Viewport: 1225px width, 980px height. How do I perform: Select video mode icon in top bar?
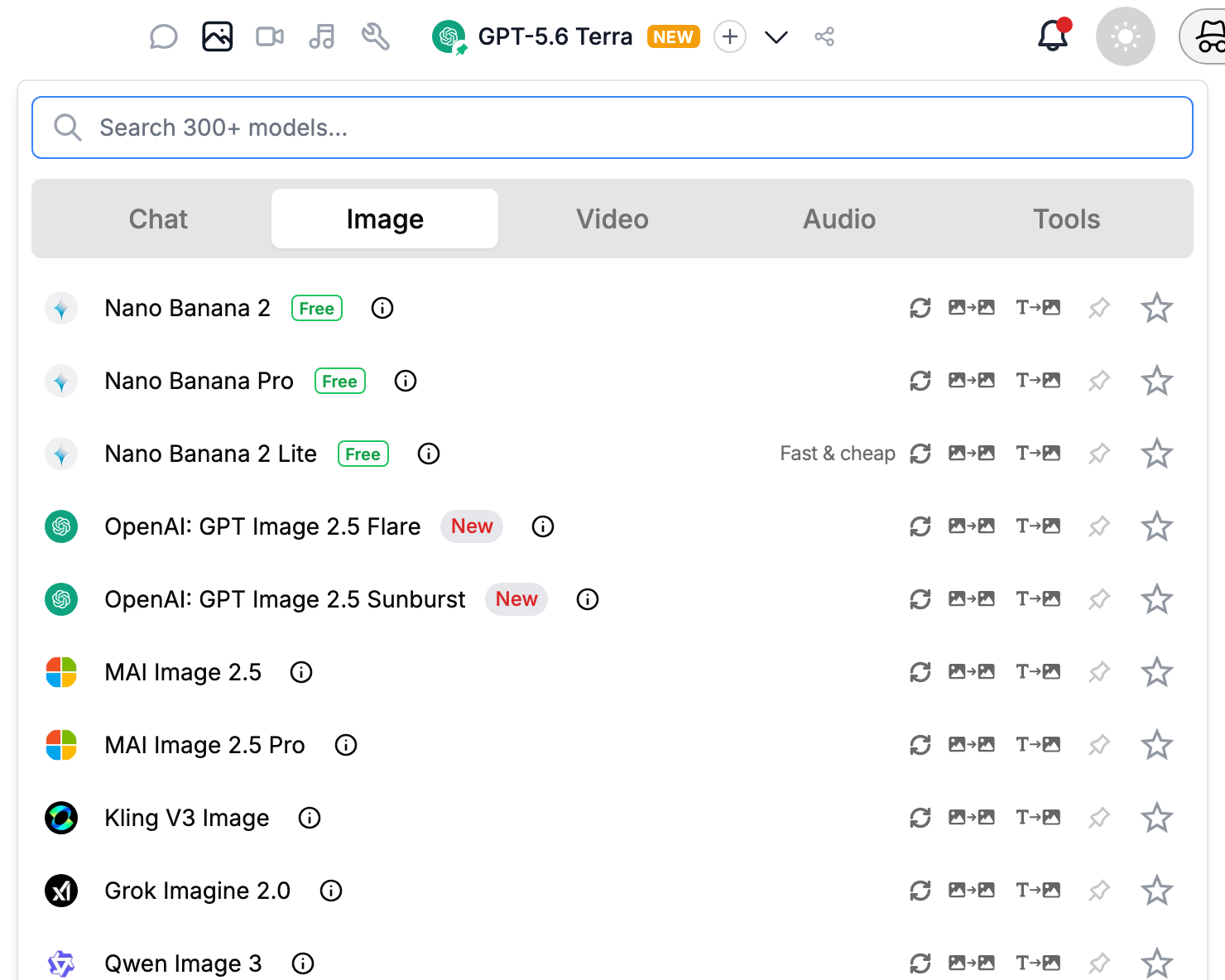[x=270, y=36]
